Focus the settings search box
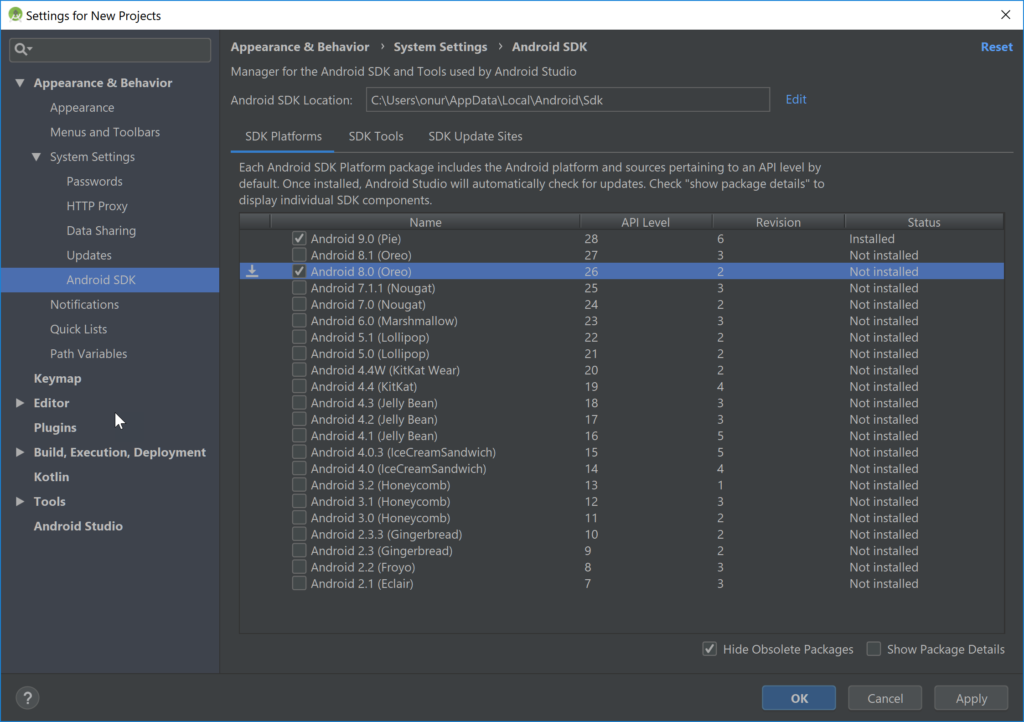The image size is (1024, 722). click(110, 49)
